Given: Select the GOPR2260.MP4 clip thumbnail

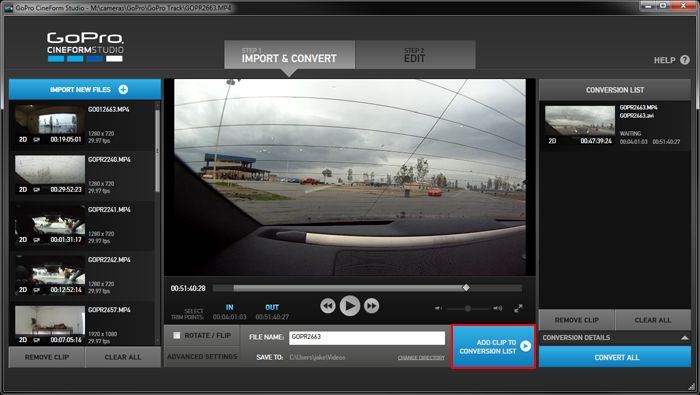Looking at the screenshot, I should click(x=50, y=175).
